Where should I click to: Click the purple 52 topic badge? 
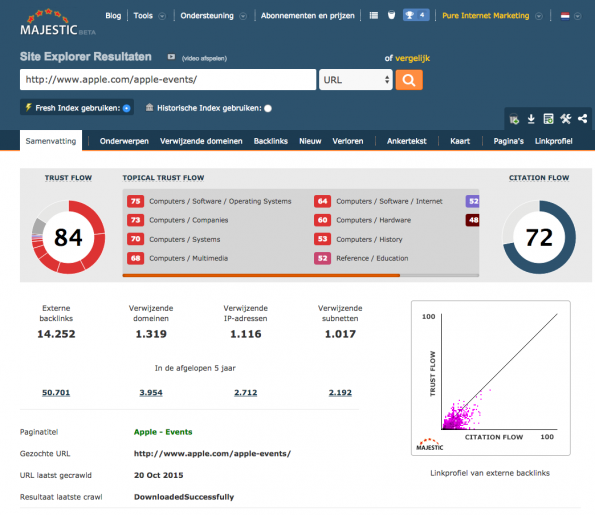(472, 201)
